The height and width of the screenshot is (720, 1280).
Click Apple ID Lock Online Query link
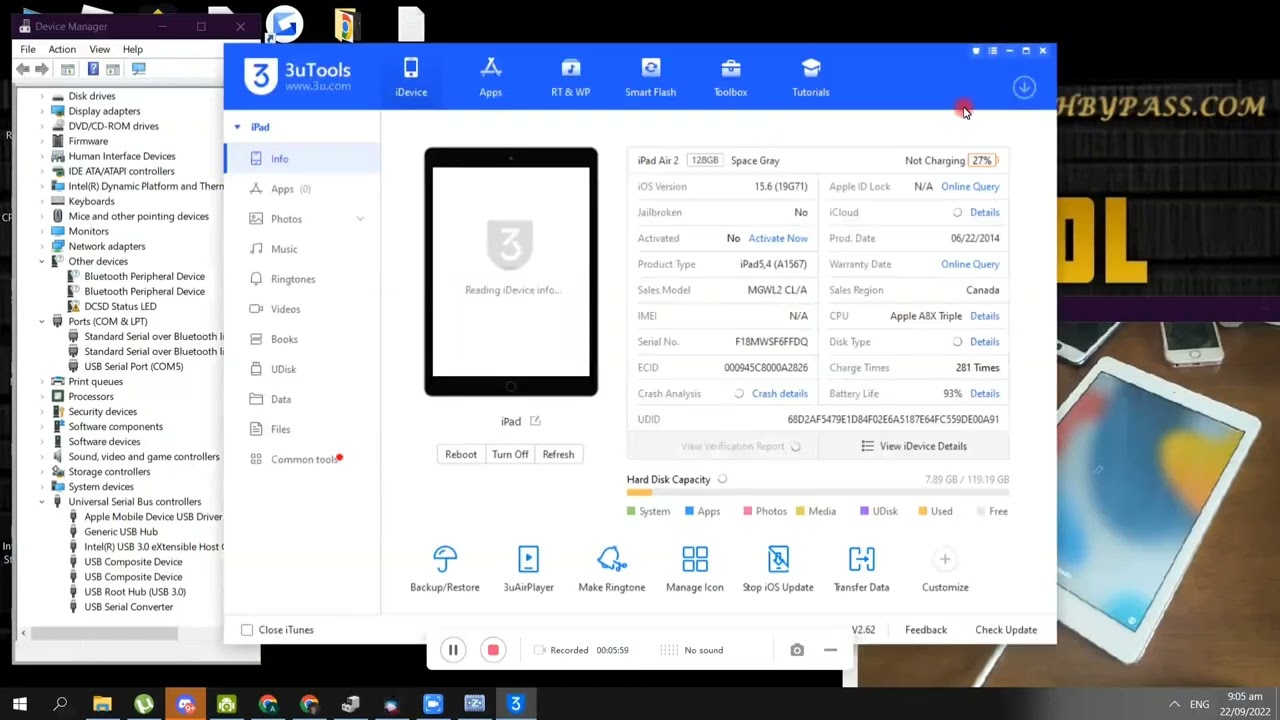pyautogui.click(x=970, y=186)
